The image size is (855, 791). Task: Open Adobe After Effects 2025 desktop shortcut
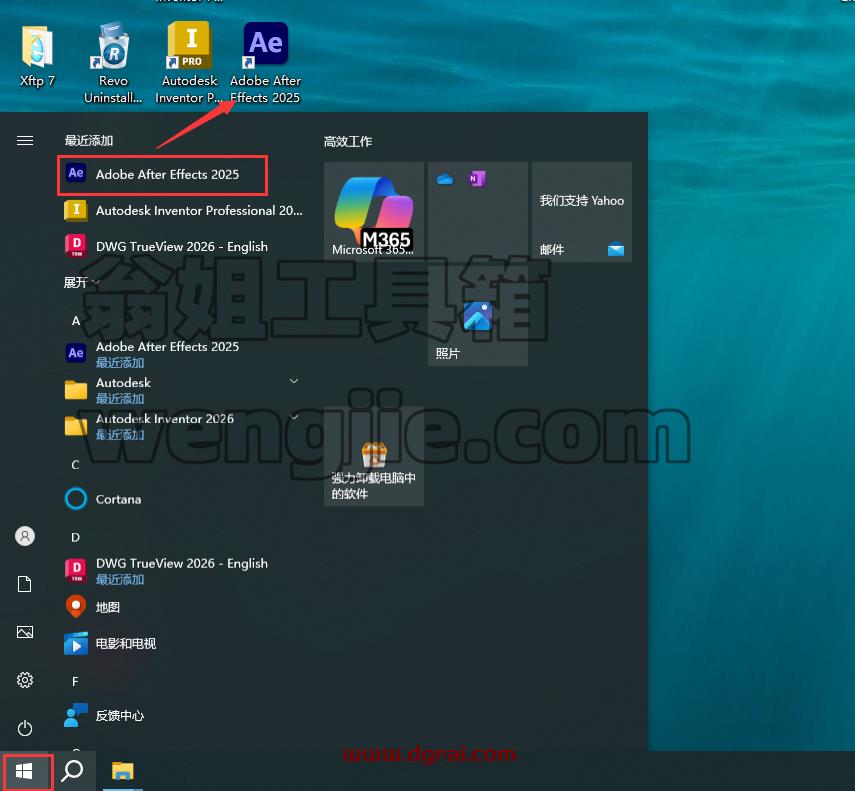(x=266, y=62)
